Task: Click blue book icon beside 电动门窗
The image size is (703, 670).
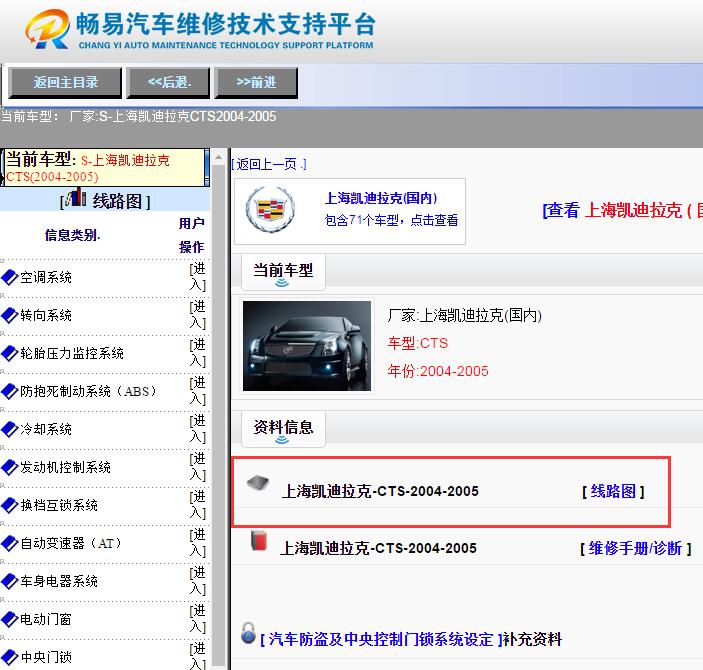Action: click(x=9, y=620)
